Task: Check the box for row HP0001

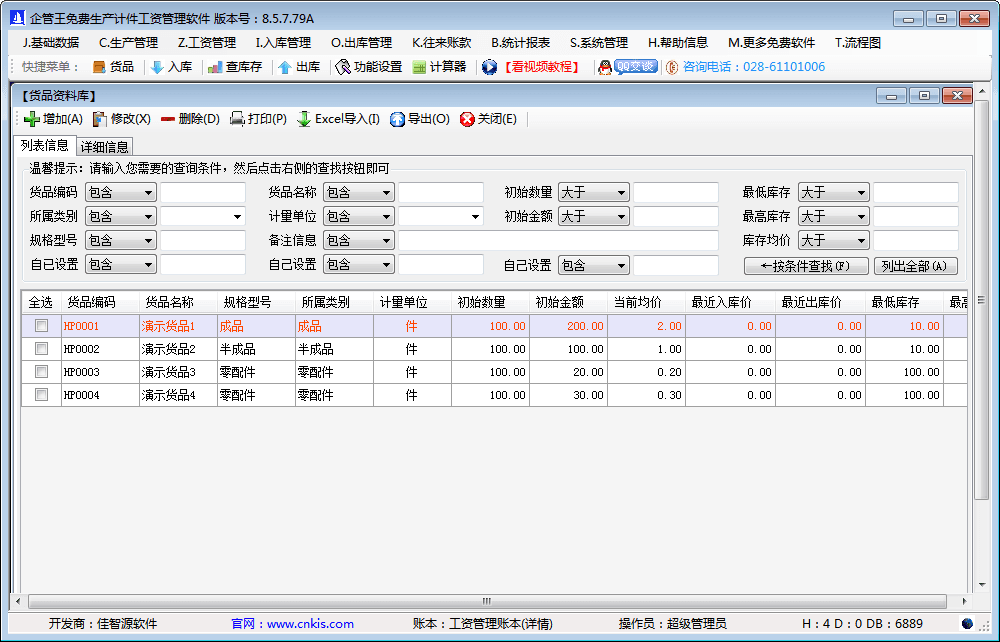Action: click(41, 326)
